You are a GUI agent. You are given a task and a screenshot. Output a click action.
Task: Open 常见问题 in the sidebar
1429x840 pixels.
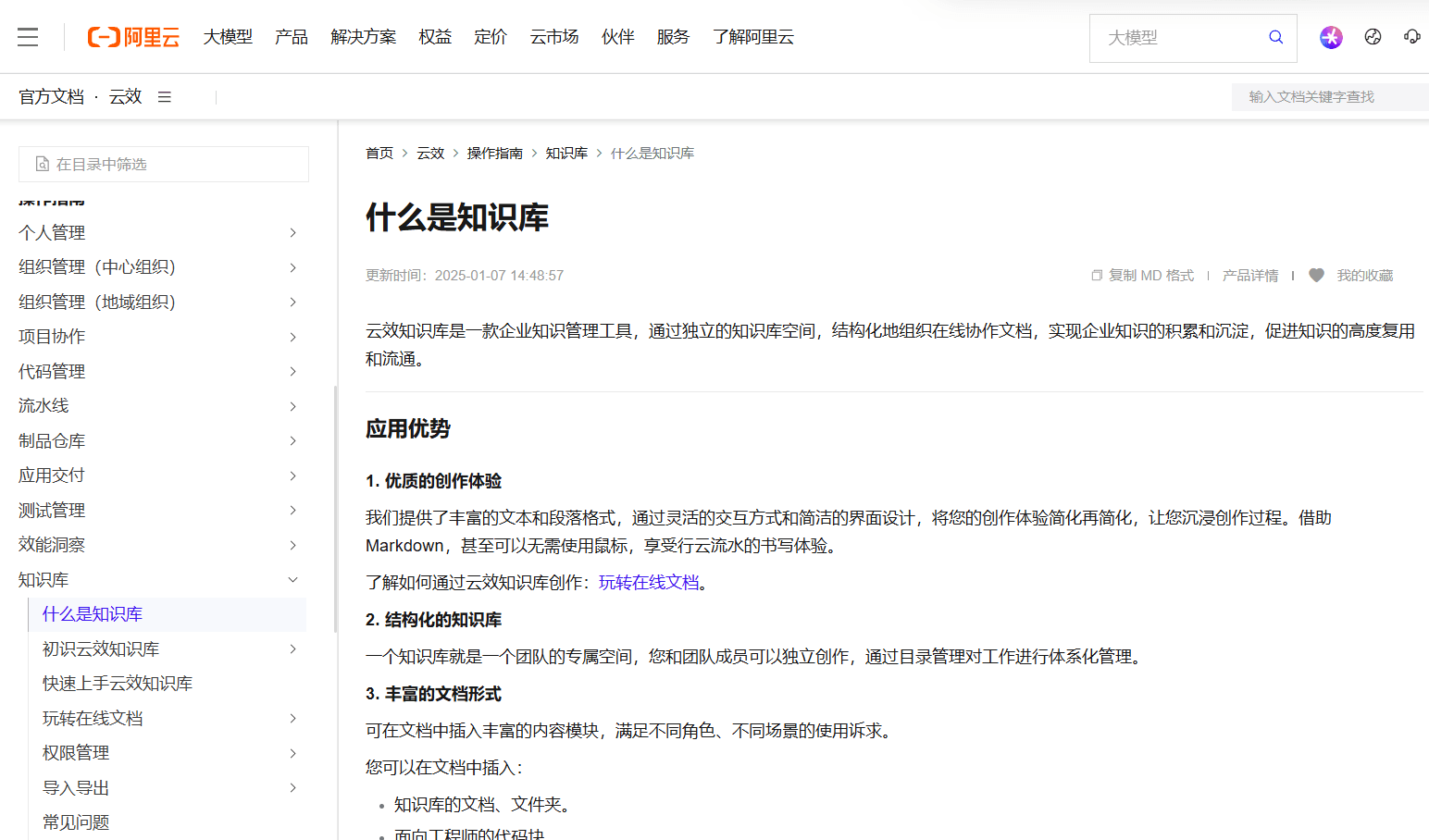tap(76, 822)
